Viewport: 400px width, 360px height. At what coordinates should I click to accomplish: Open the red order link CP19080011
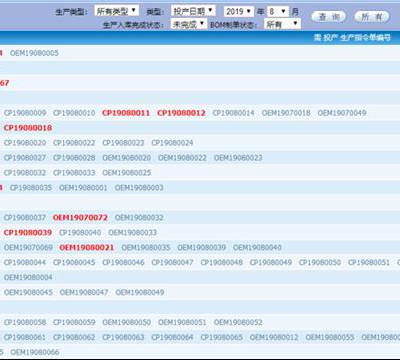[x=126, y=113]
